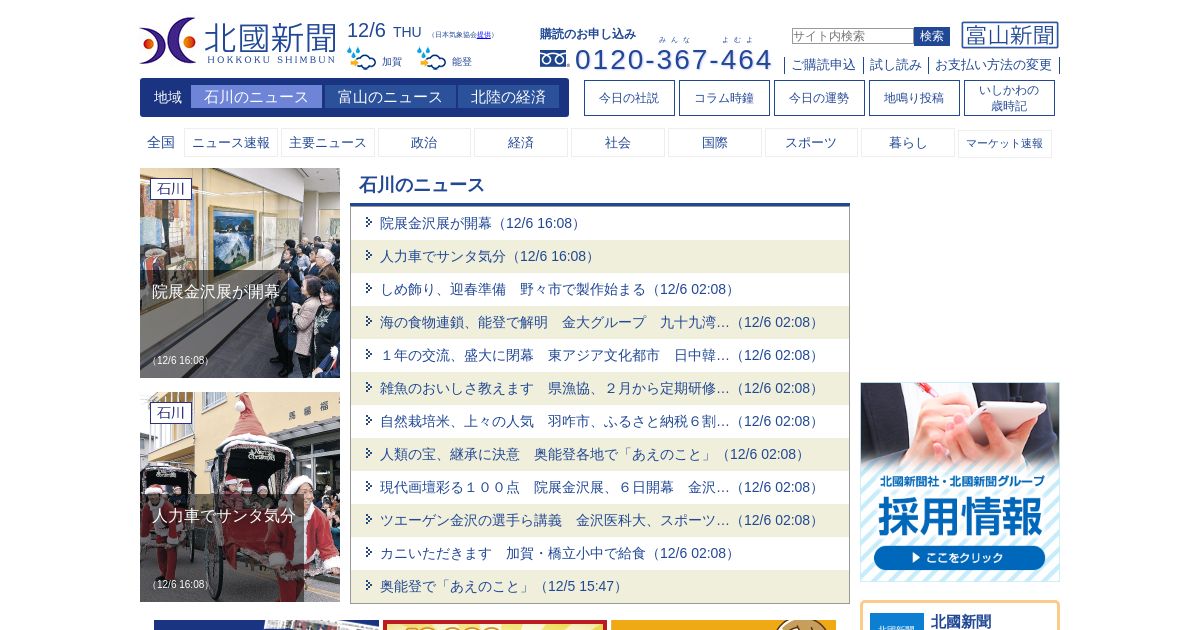Open 経済 menu item
This screenshot has height=630, width=1200.
[521, 143]
